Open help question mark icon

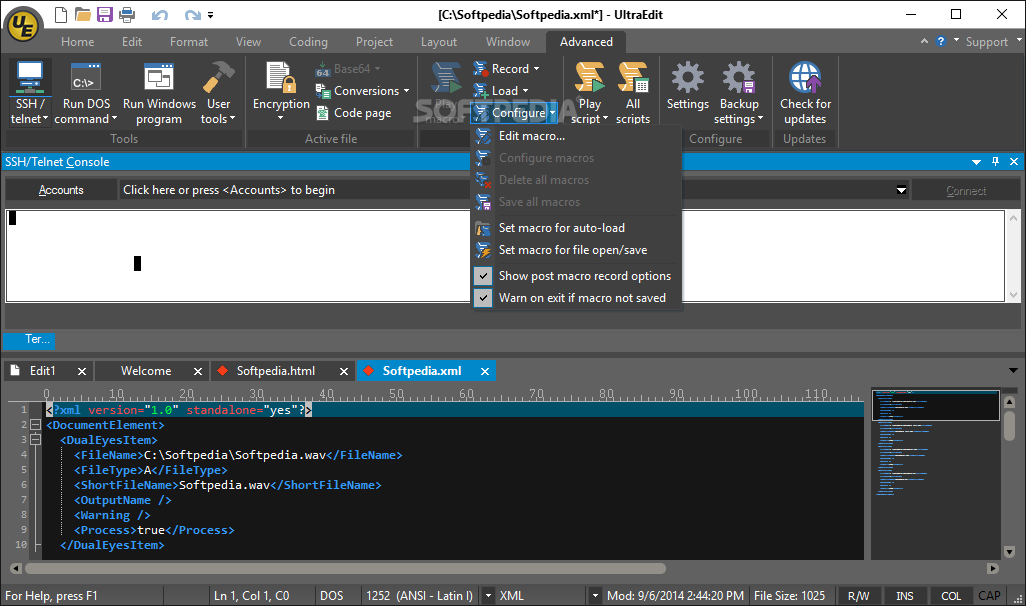[941, 41]
